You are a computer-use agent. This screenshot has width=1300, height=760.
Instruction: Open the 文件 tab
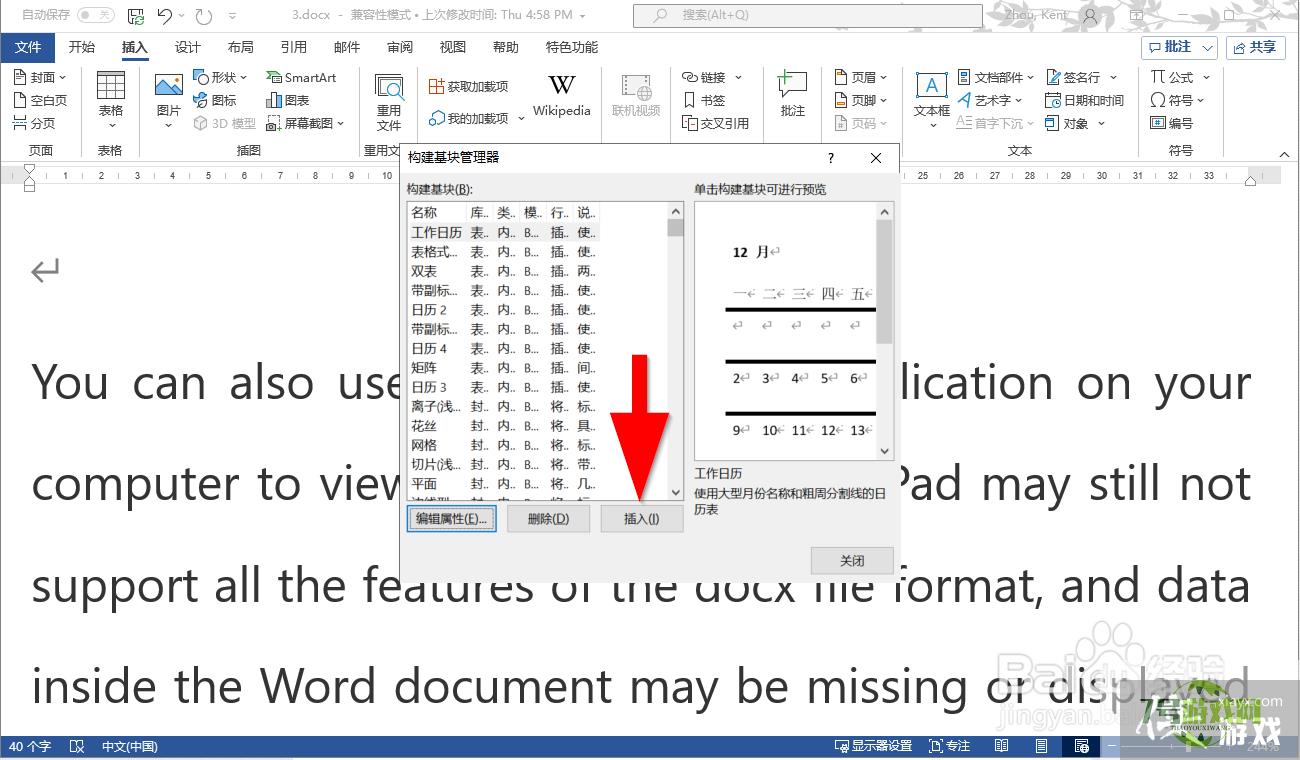(28, 47)
